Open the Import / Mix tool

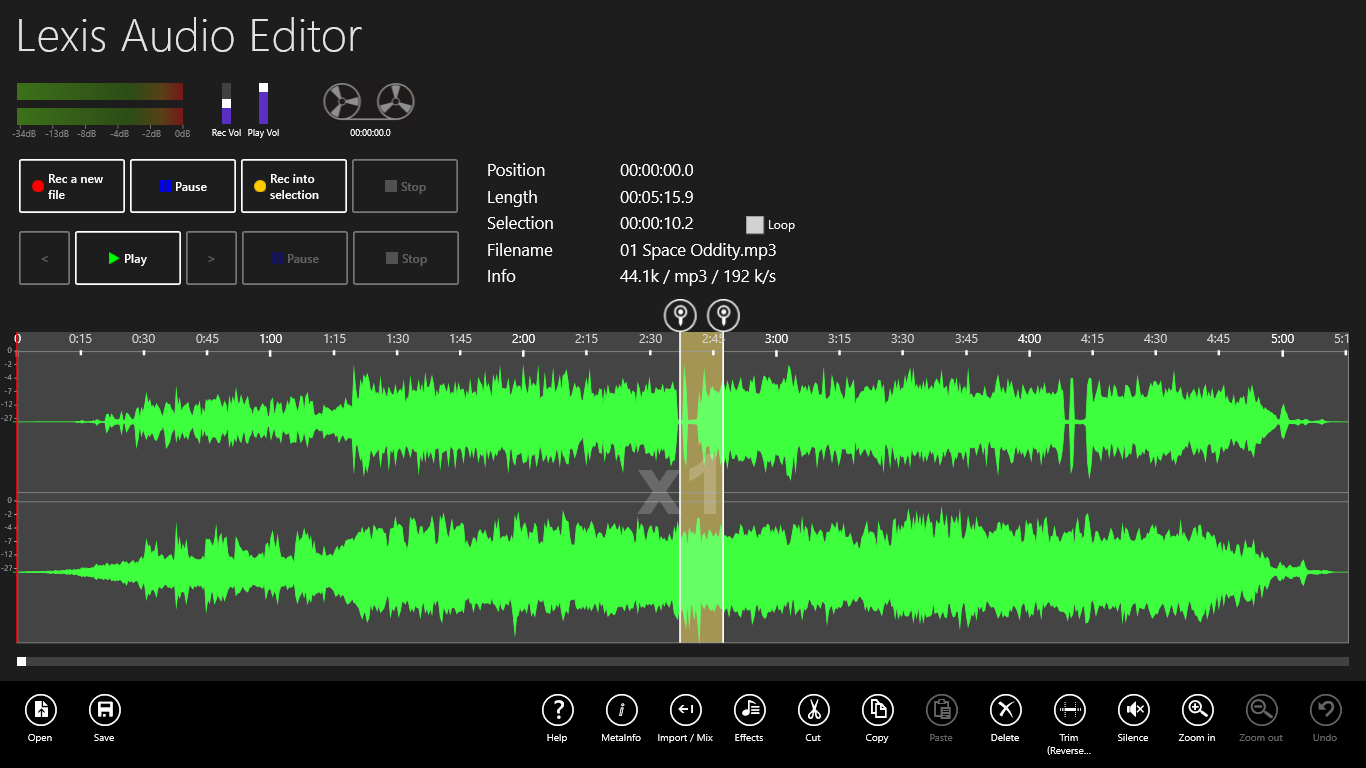(685, 710)
